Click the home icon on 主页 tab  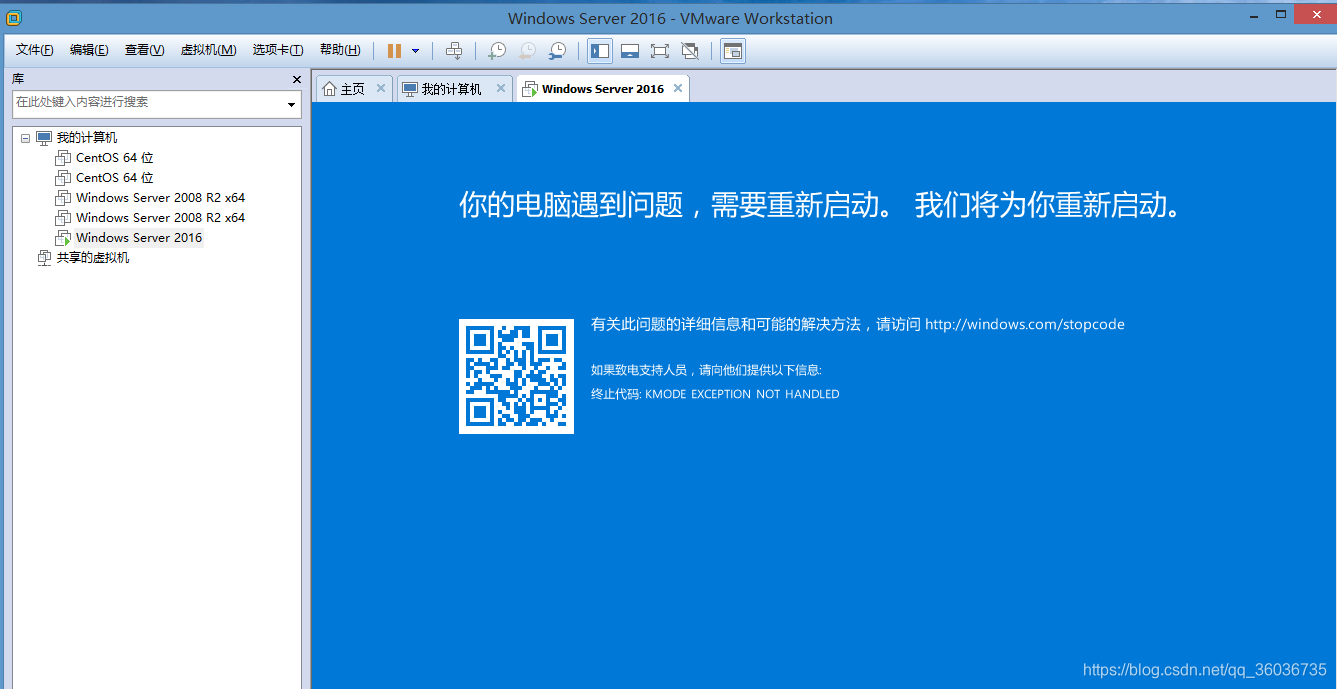pos(329,89)
